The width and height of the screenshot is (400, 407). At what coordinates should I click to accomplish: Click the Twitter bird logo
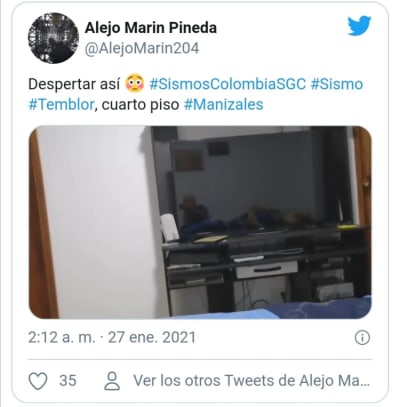coord(359,26)
